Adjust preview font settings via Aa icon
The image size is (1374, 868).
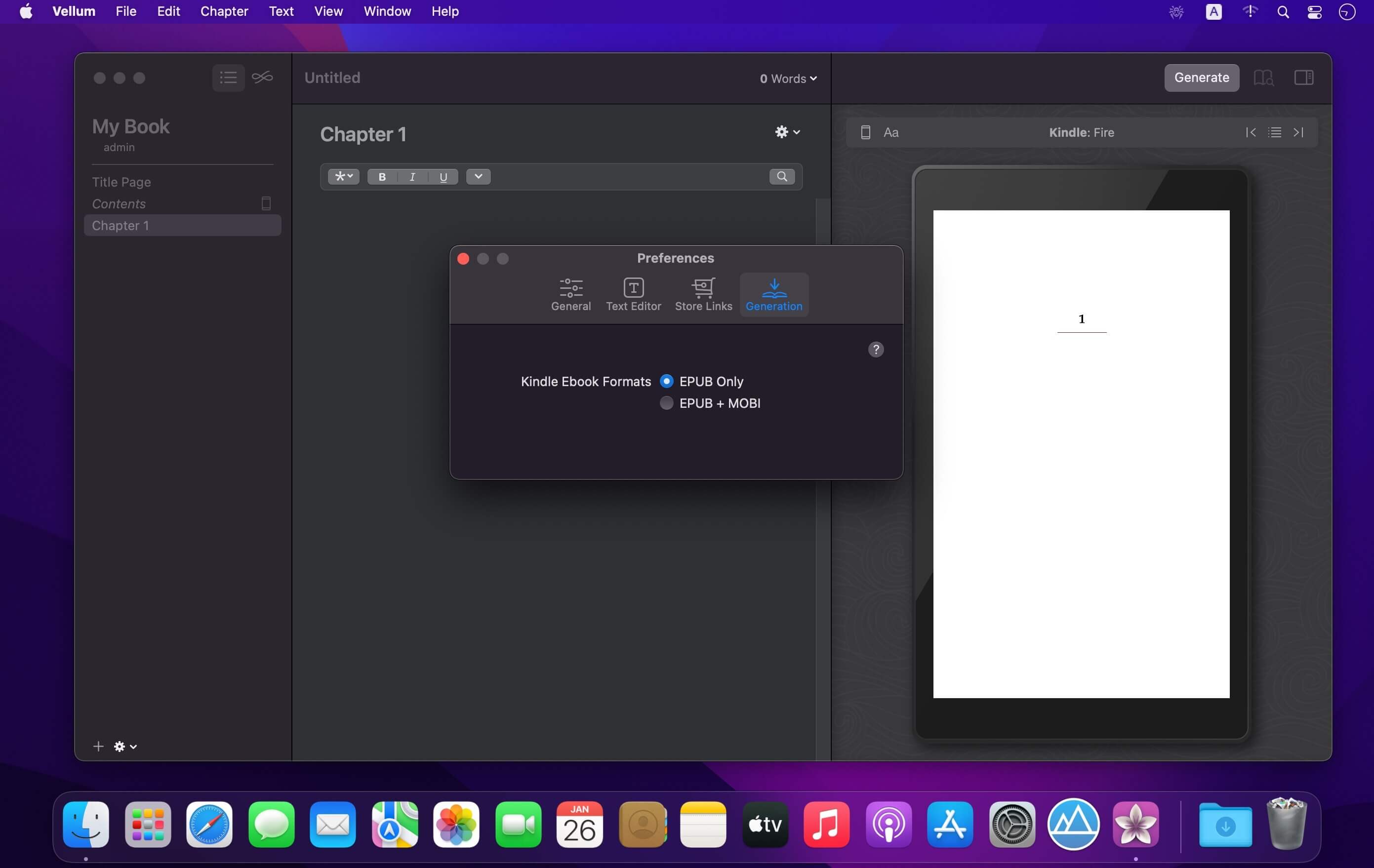(891, 132)
